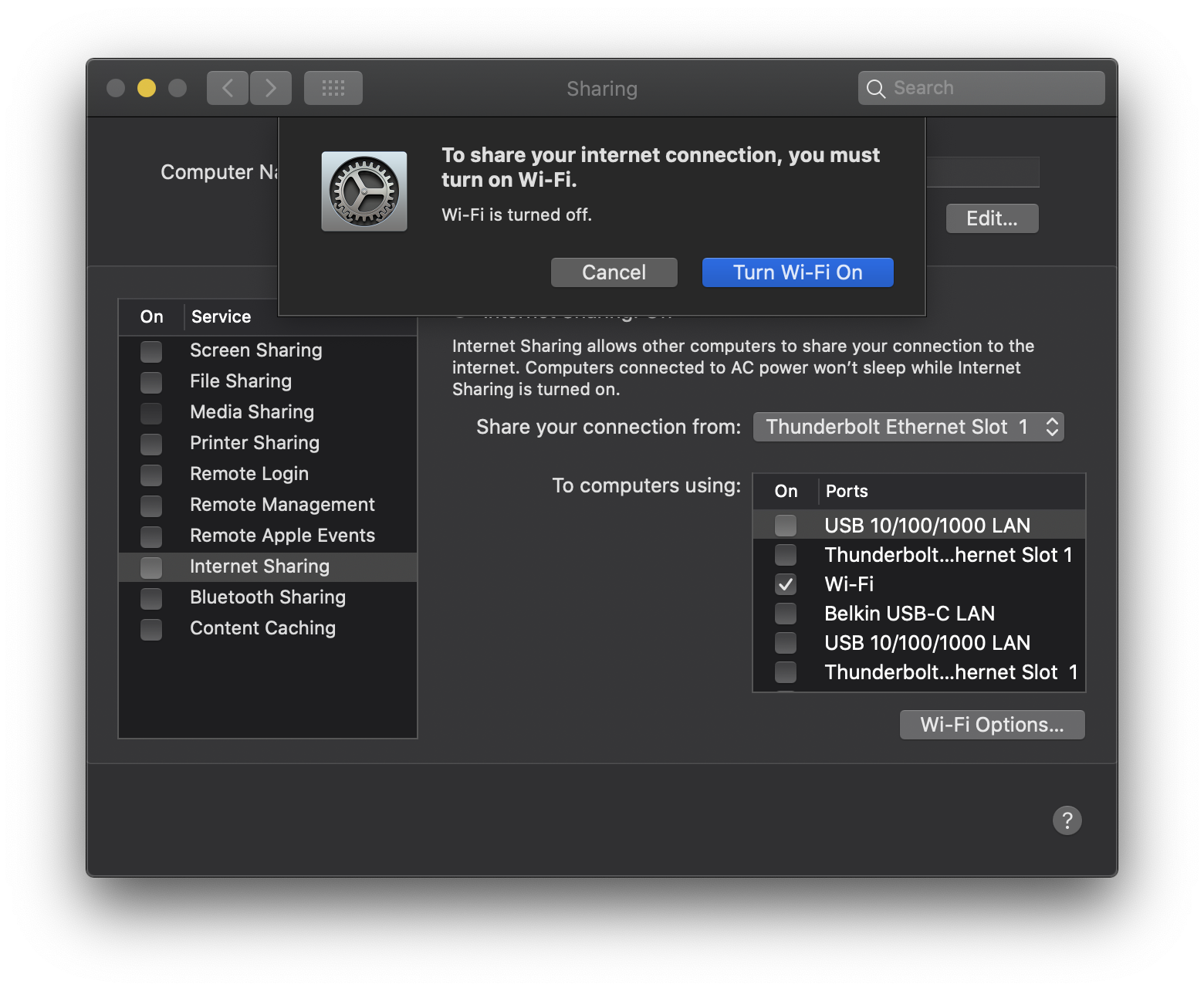
Task: Show all preferences grid icon
Action: 333,88
